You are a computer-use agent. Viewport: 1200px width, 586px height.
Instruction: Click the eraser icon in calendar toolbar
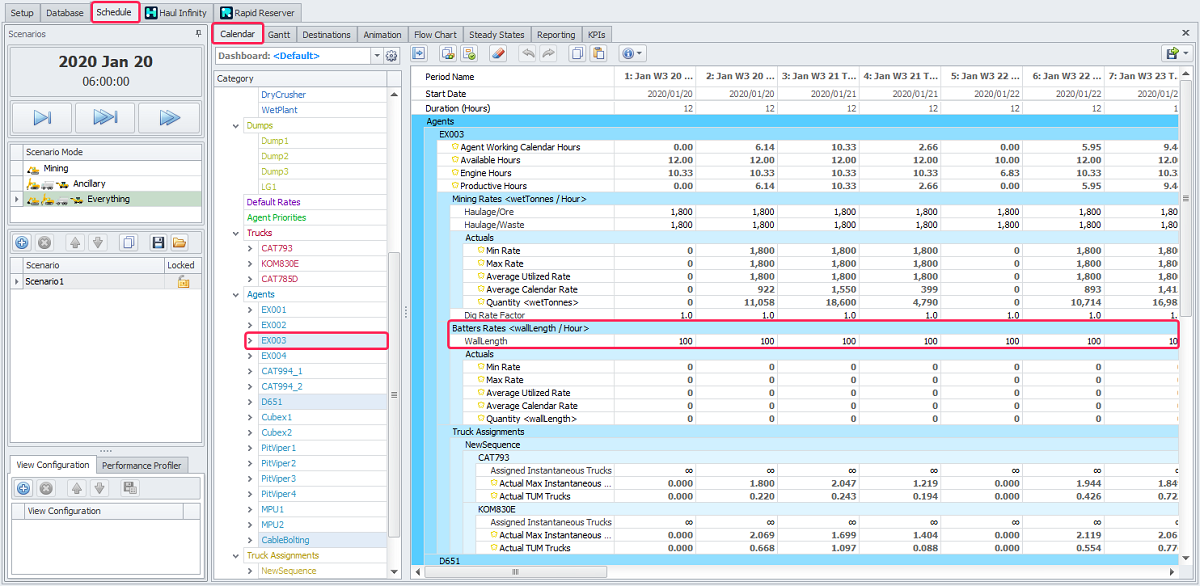pyautogui.click(x=499, y=54)
